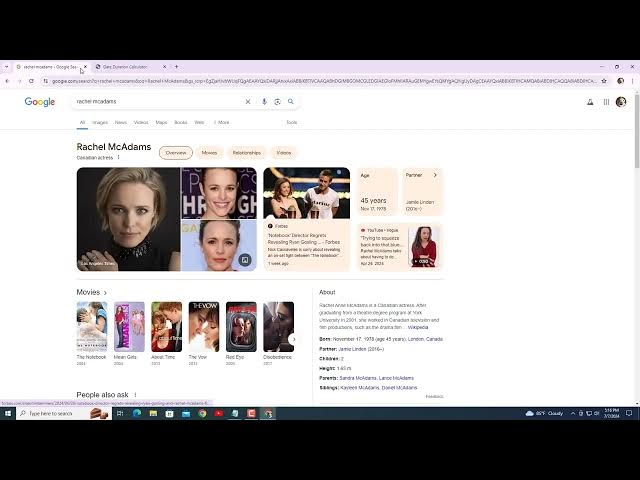Screen dimensions: 640x480
Task: Select the Movies chip
Action: [x=209, y=153]
